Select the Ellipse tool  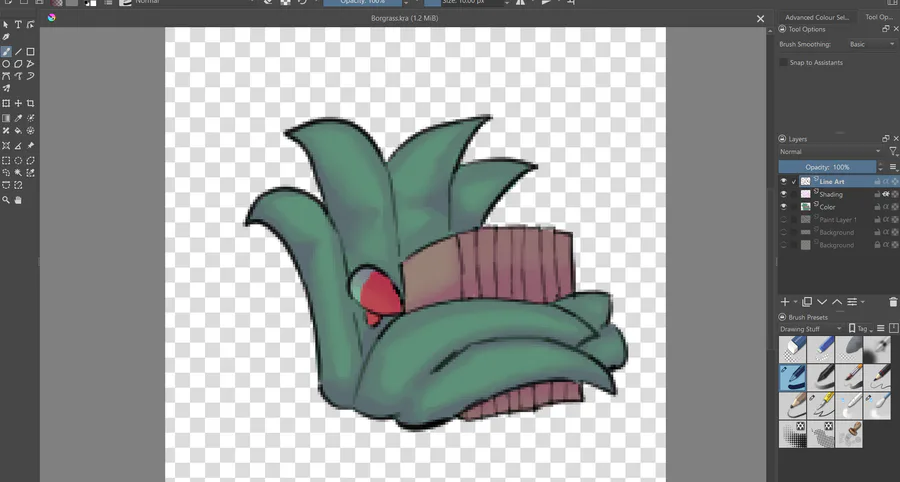6,64
